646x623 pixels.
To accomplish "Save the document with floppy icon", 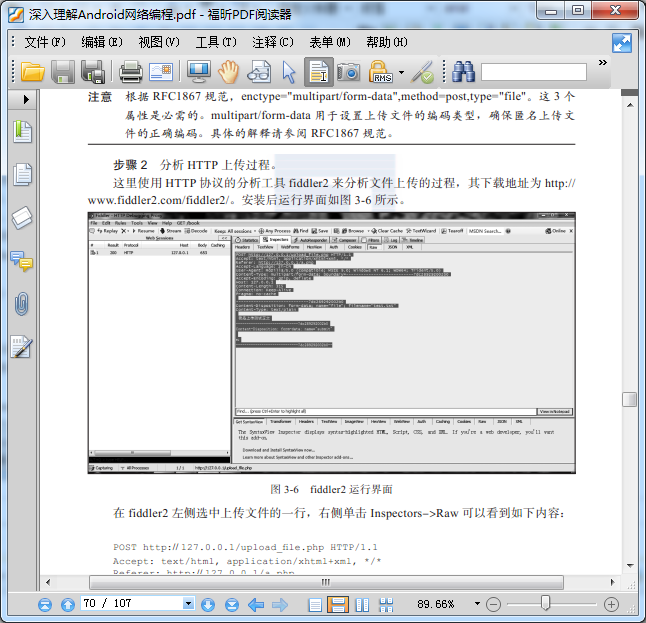I will (63, 72).
